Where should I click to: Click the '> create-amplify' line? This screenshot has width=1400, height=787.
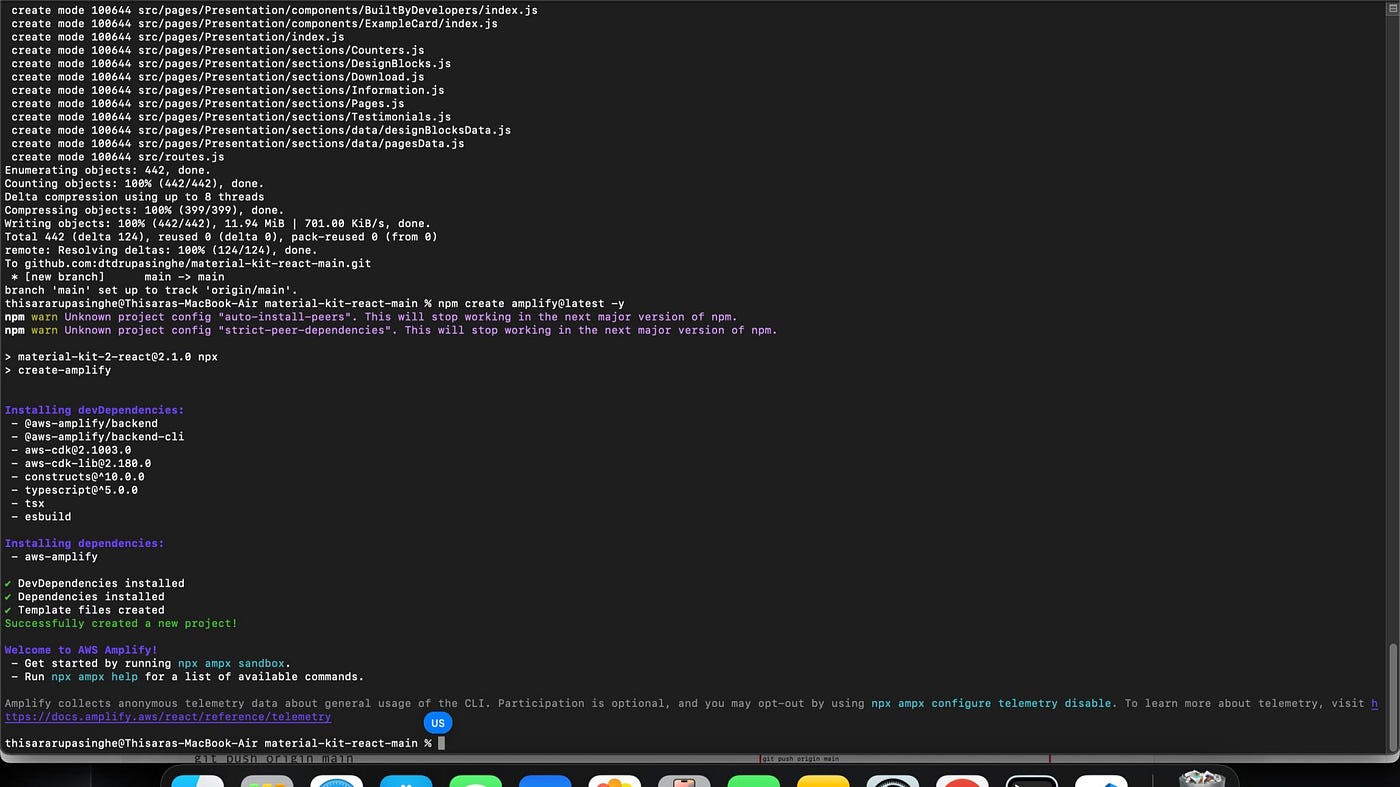58,370
